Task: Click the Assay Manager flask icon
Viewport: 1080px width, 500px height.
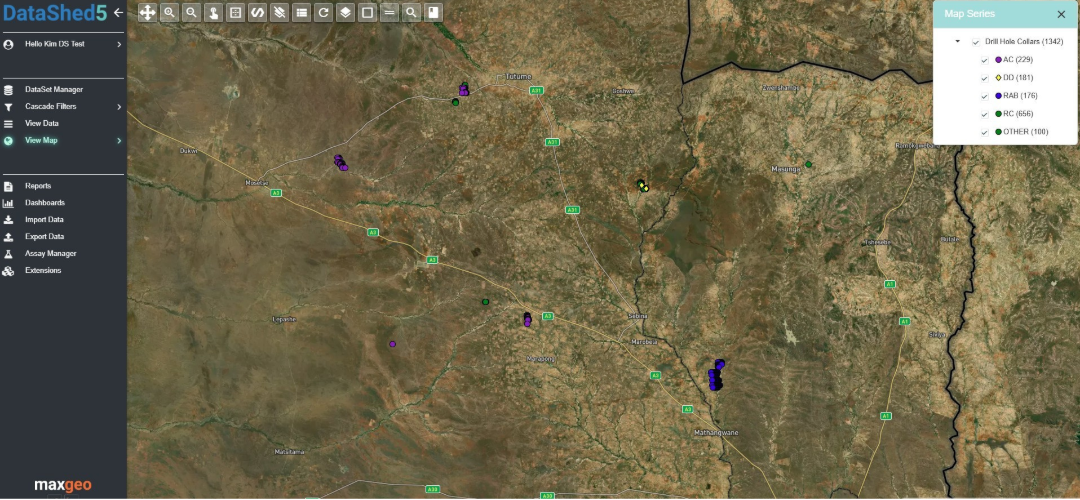Action: pyautogui.click(x=8, y=253)
